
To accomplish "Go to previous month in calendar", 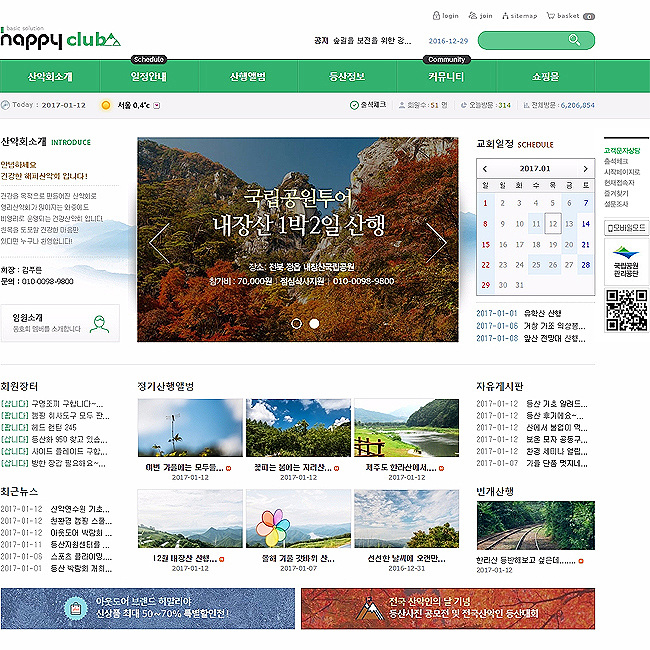I will pos(485,169).
